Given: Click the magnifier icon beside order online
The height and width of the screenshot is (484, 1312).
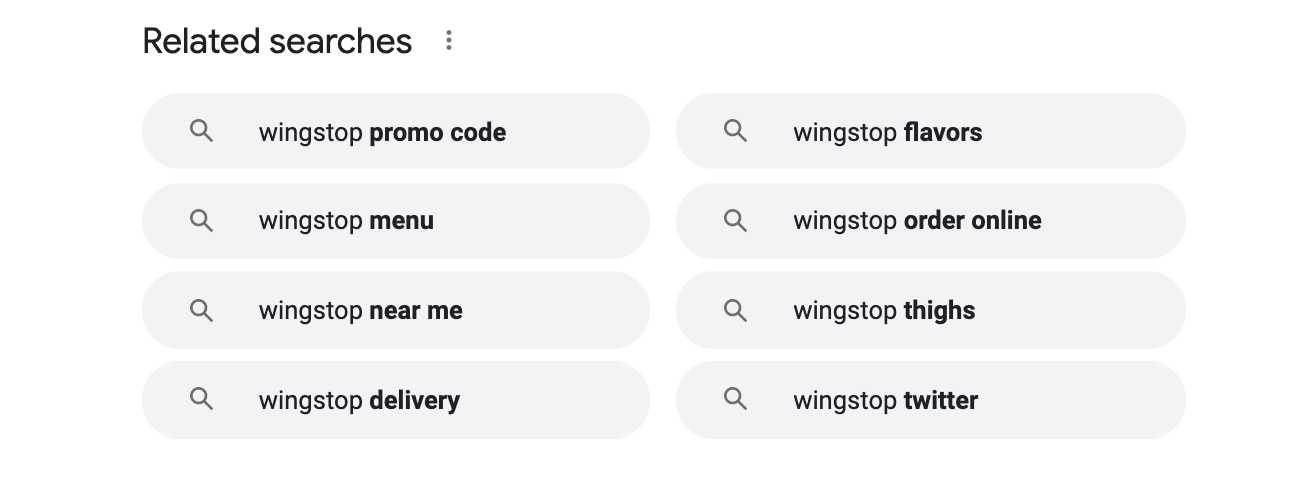Looking at the screenshot, I should pyautogui.click(x=735, y=220).
